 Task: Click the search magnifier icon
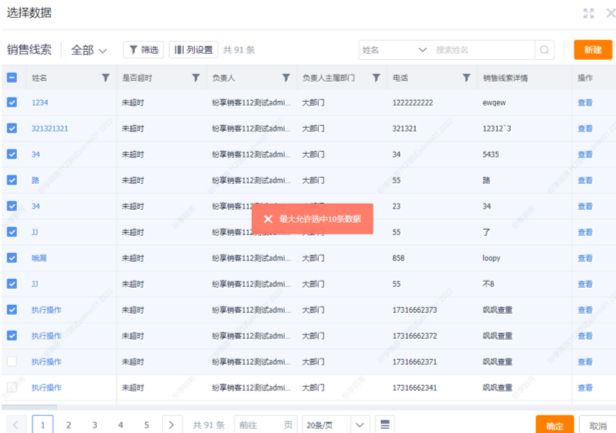[545, 50]
